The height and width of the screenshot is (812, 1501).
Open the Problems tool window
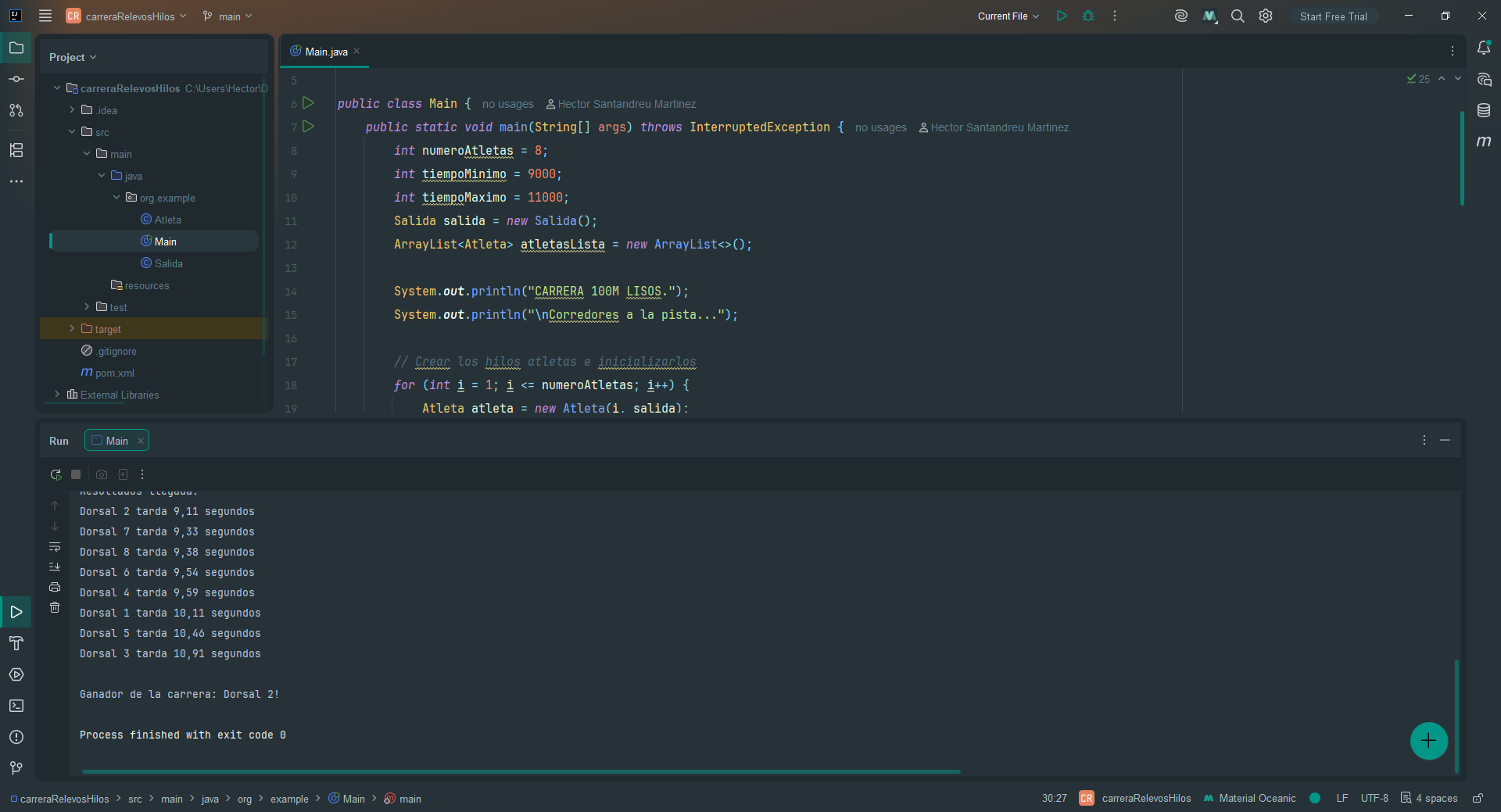tap(16, 737)
